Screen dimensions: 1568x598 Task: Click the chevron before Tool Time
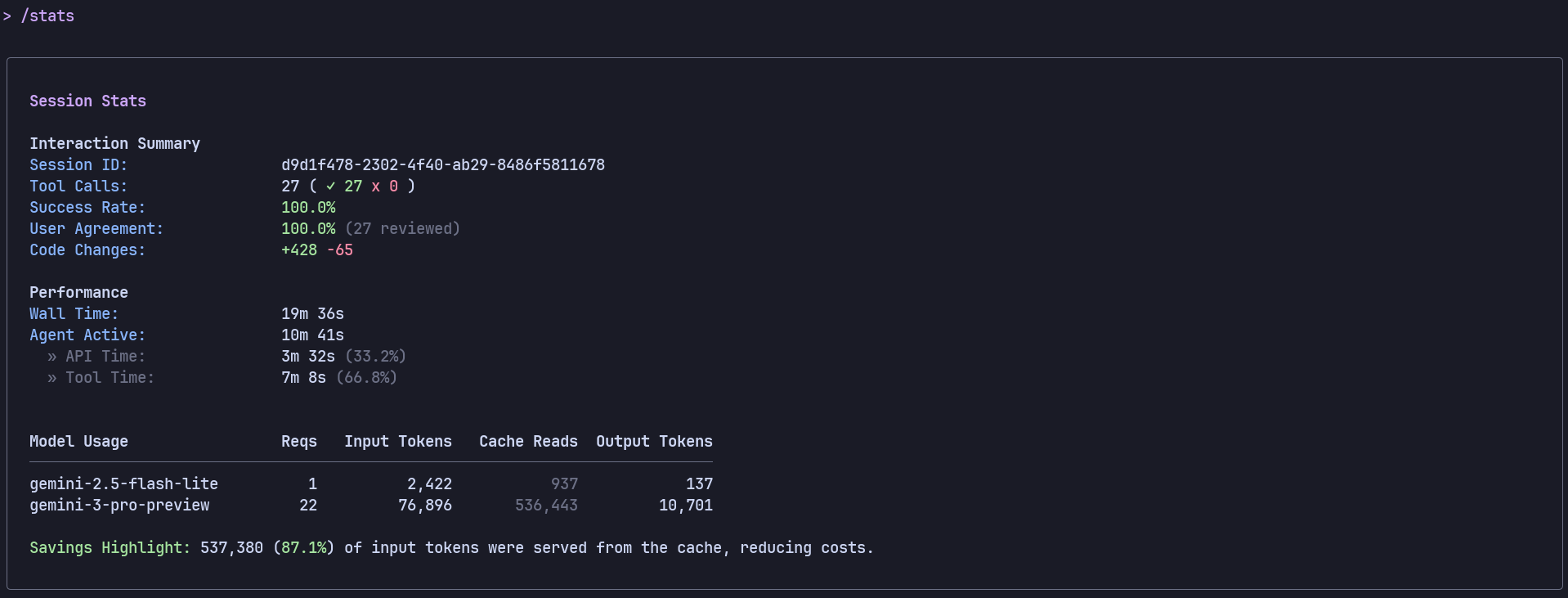(52, 378)
